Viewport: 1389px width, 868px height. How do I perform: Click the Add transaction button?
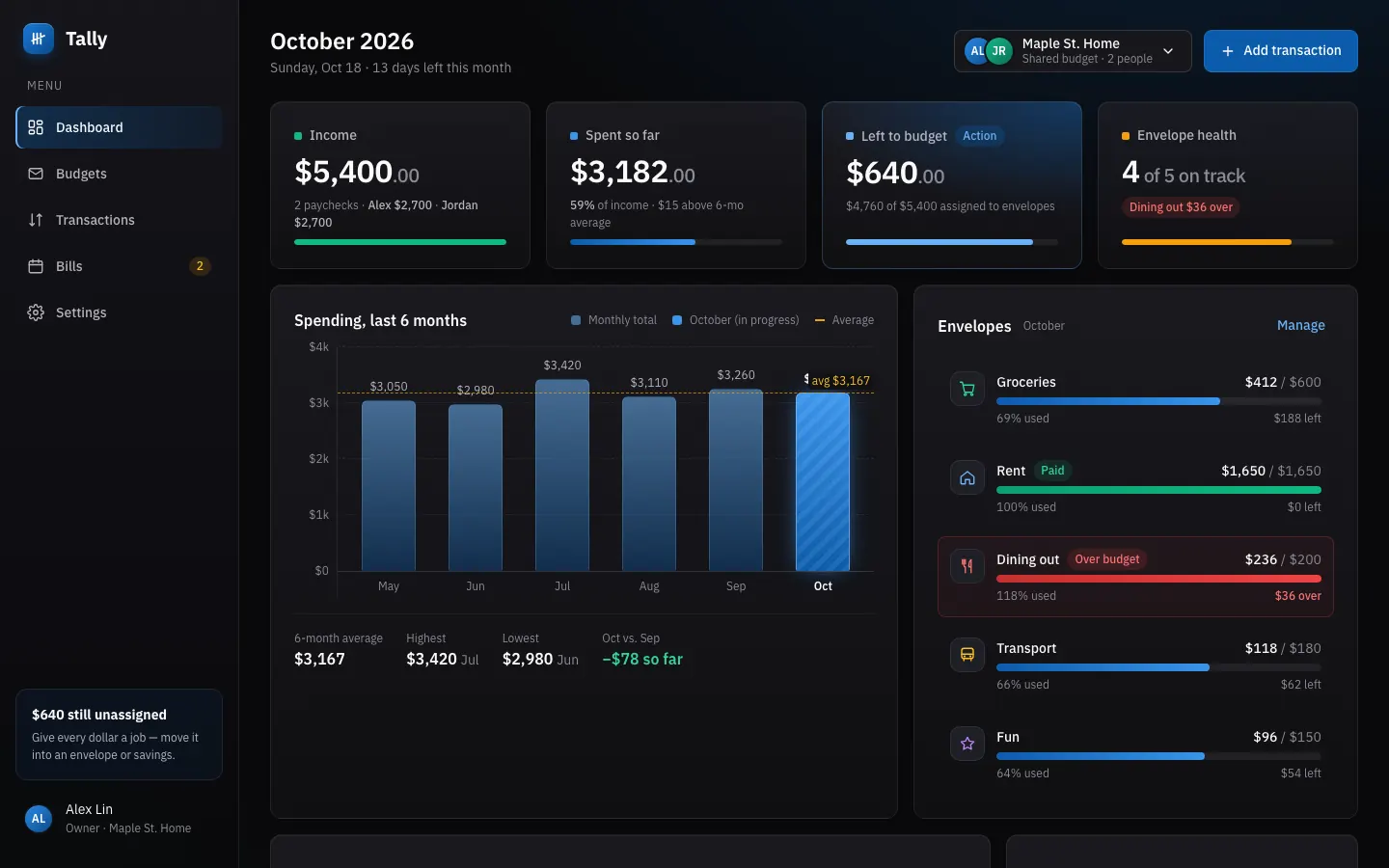1281,51
